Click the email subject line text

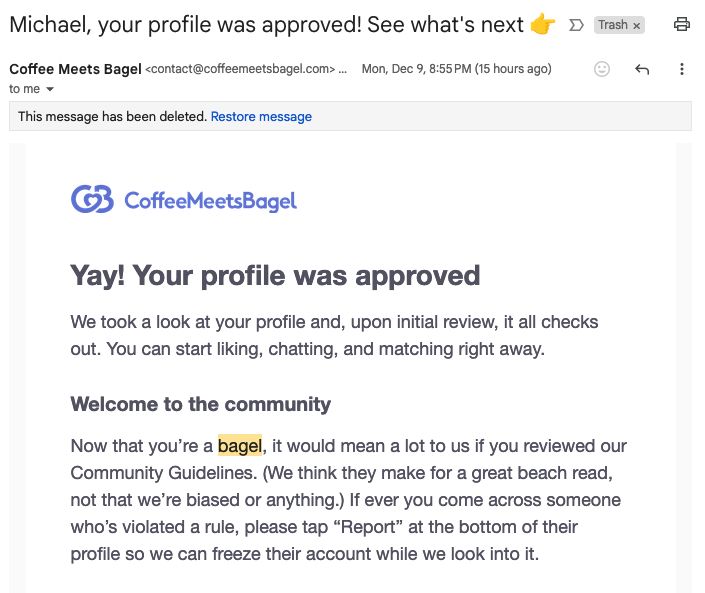[x=265, y=24]
